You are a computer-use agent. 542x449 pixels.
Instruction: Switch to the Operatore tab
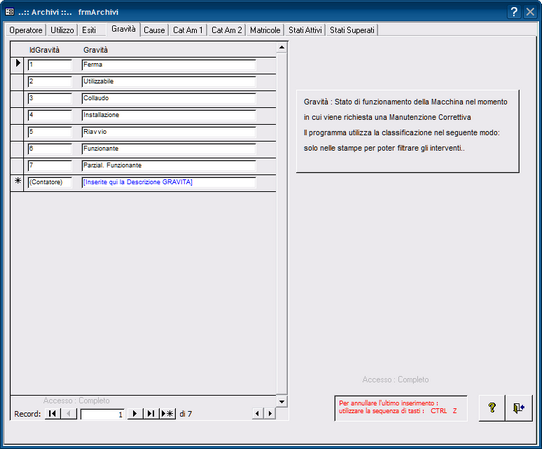pos(26,30)
